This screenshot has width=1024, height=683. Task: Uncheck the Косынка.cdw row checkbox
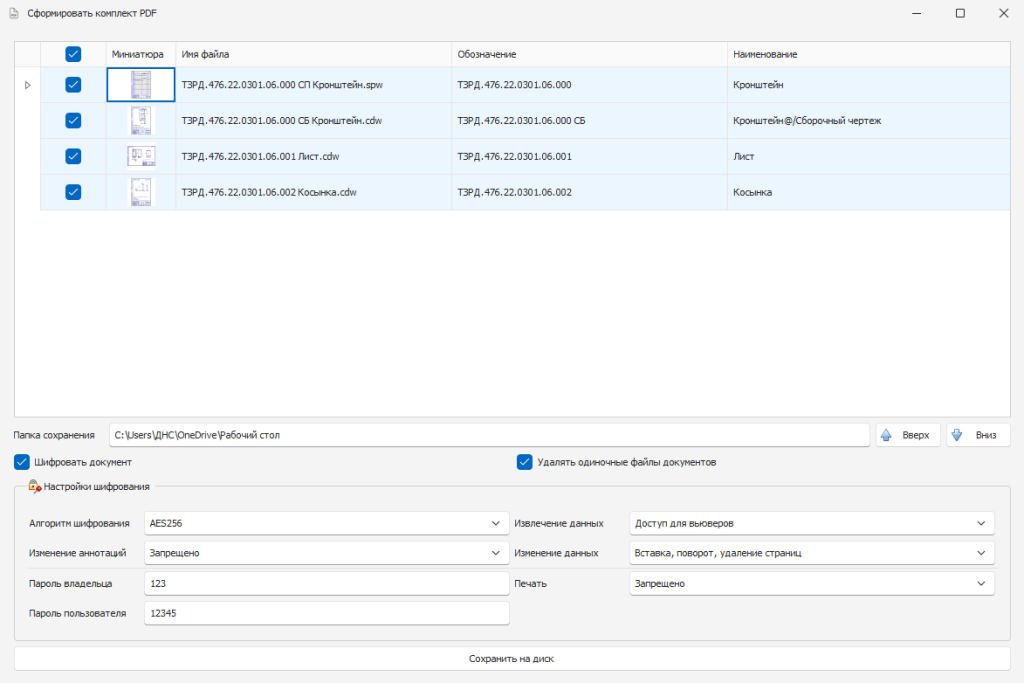[x=73, y=192]
